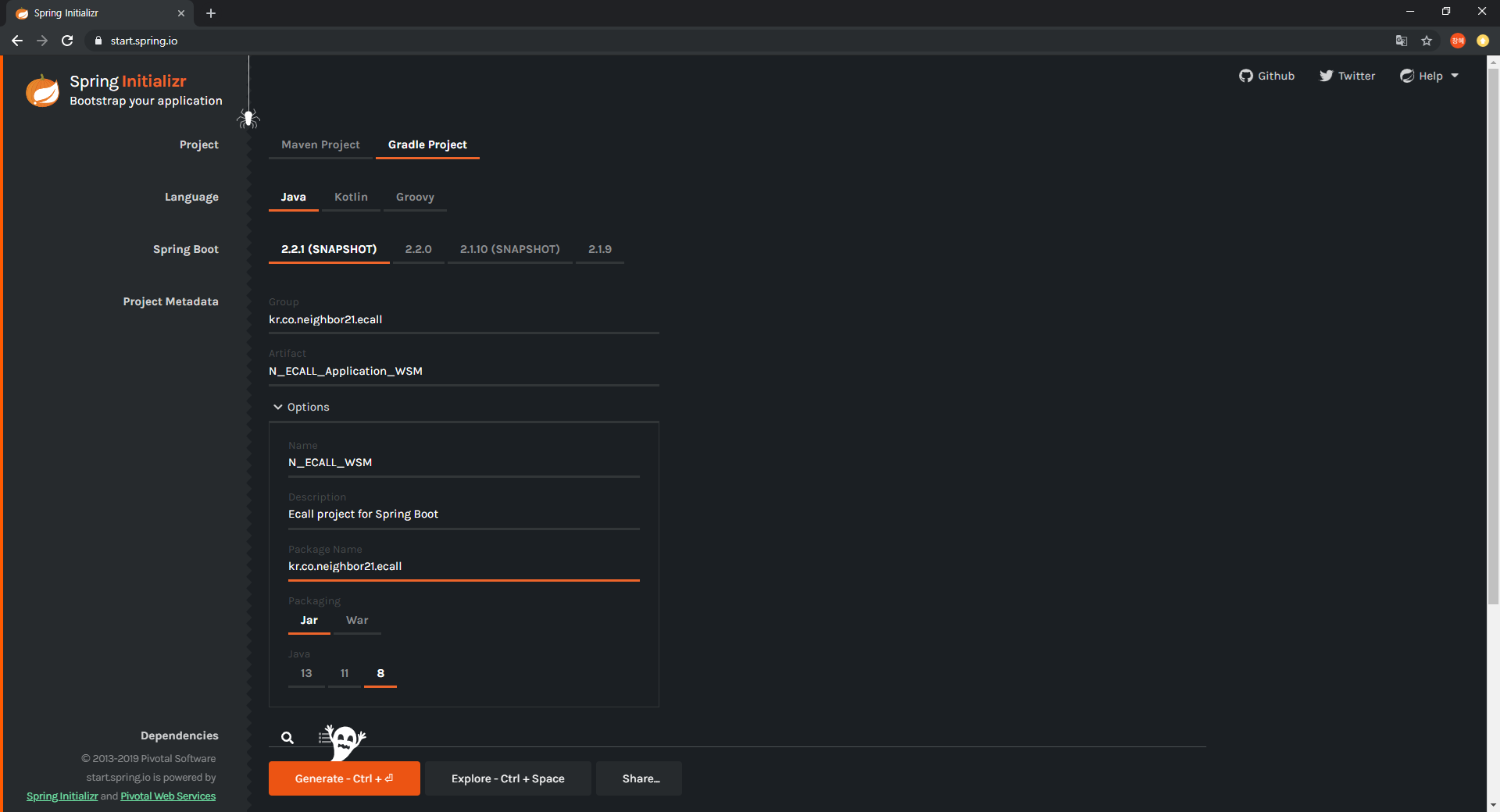Click the translate page icon

(x=1402, y=41)
